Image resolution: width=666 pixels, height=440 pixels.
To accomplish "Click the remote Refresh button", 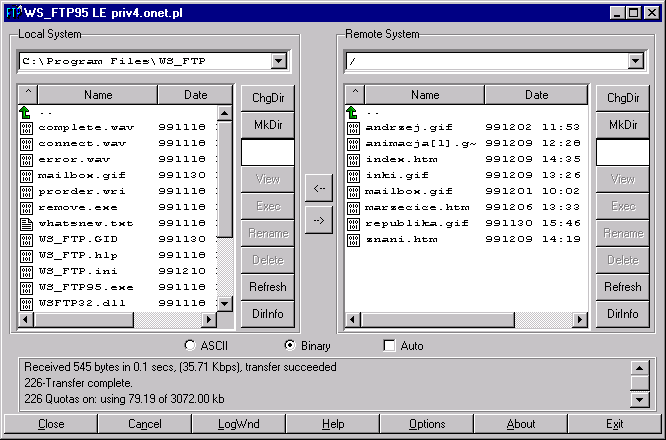I will click(x=622, y=287).
